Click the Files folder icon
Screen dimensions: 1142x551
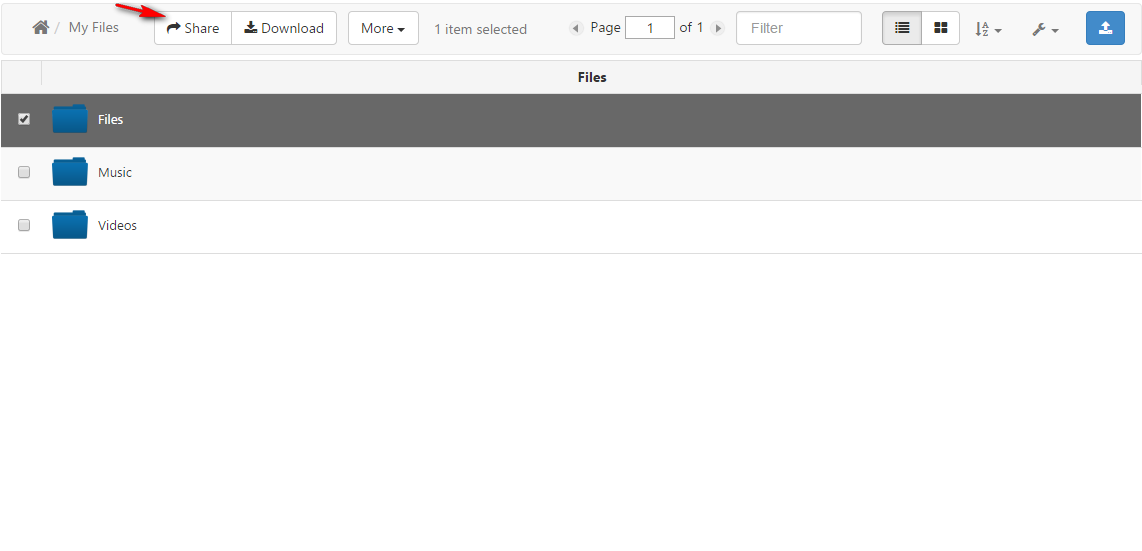[70, 119]
